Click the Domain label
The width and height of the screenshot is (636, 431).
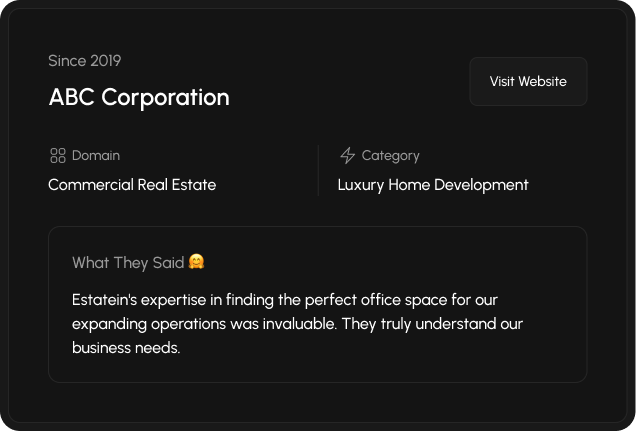pos(96,156)
